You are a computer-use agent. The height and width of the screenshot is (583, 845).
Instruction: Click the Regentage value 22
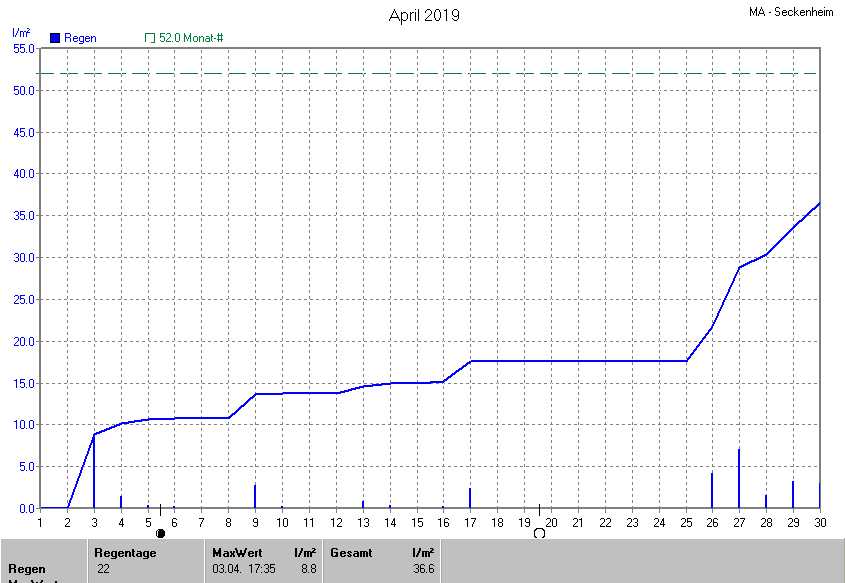104,569
